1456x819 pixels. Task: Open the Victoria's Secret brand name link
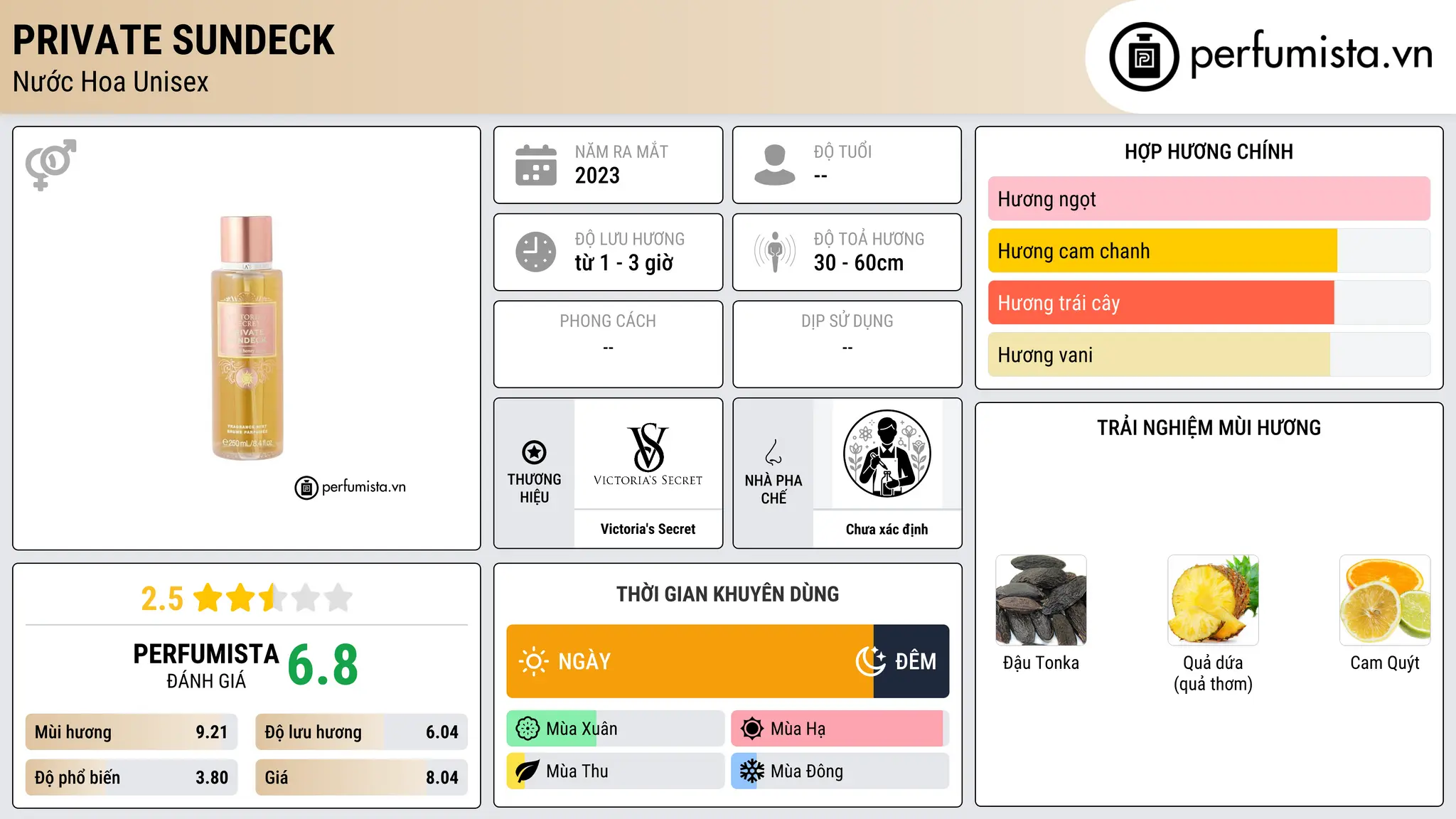(x=648, y=529)
